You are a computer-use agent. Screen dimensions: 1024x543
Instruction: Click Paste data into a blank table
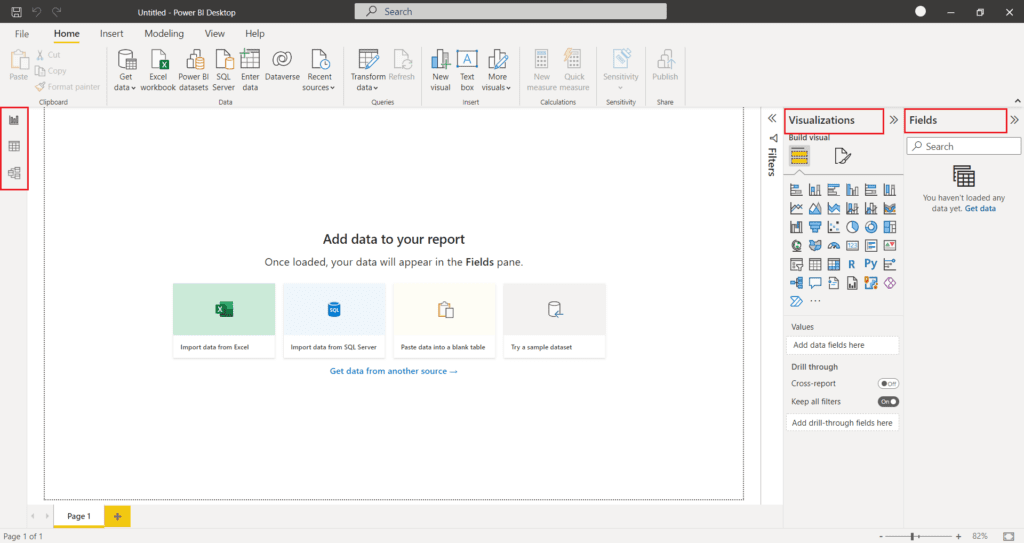click(444, 320)
